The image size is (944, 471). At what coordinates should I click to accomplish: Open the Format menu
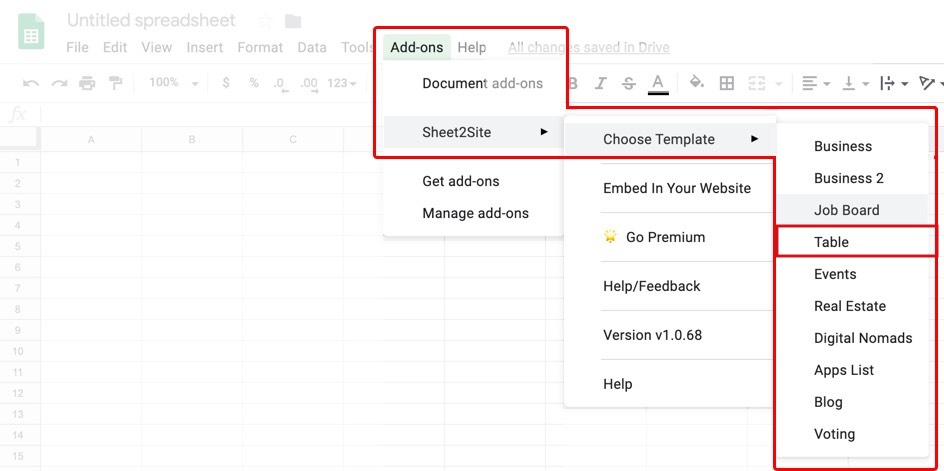[260, 47]
